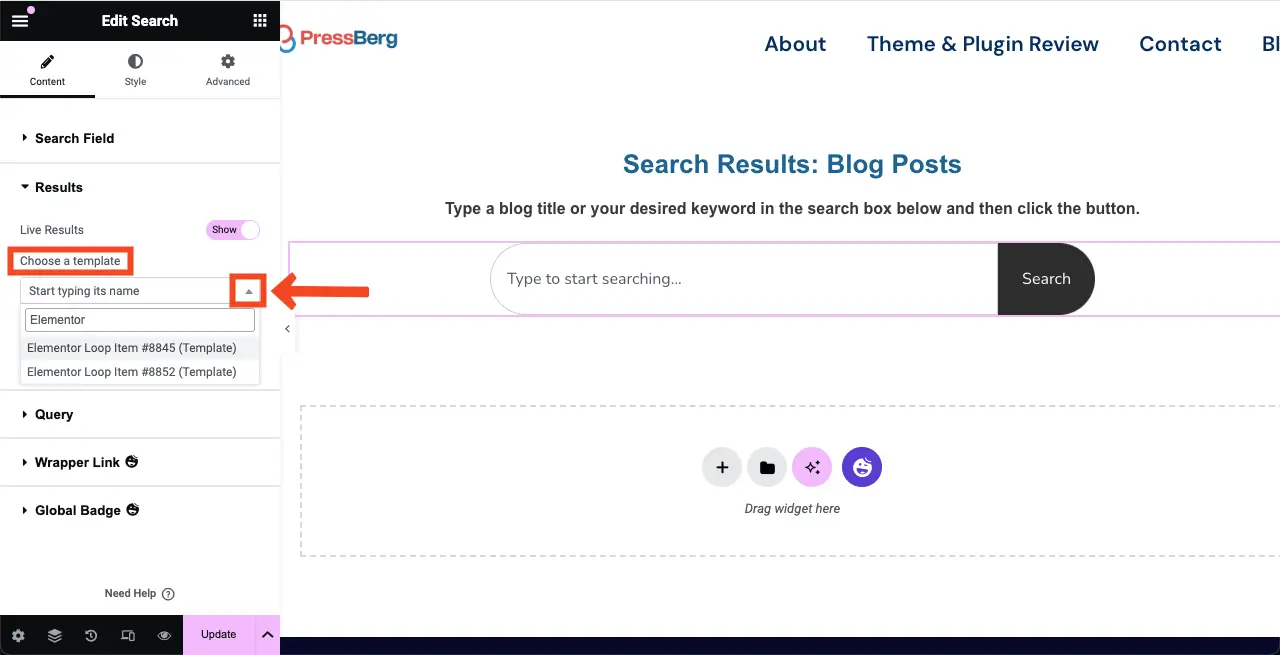Image resolution: width=1280 pixels, height=655 pixels.
Task: Preview changes with the eye icon
Action: point(164,634)
